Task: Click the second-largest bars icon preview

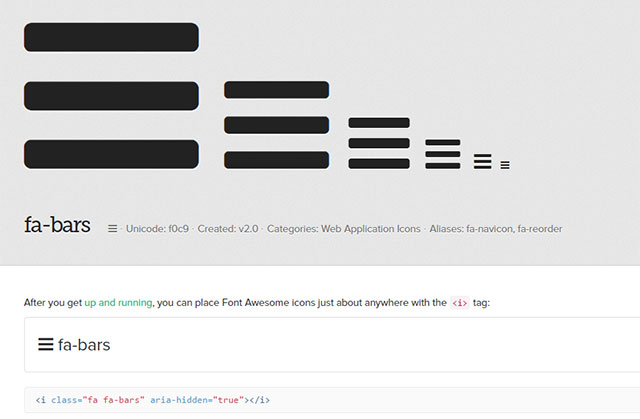Action: pyautogui.click(x=276, y=125)
